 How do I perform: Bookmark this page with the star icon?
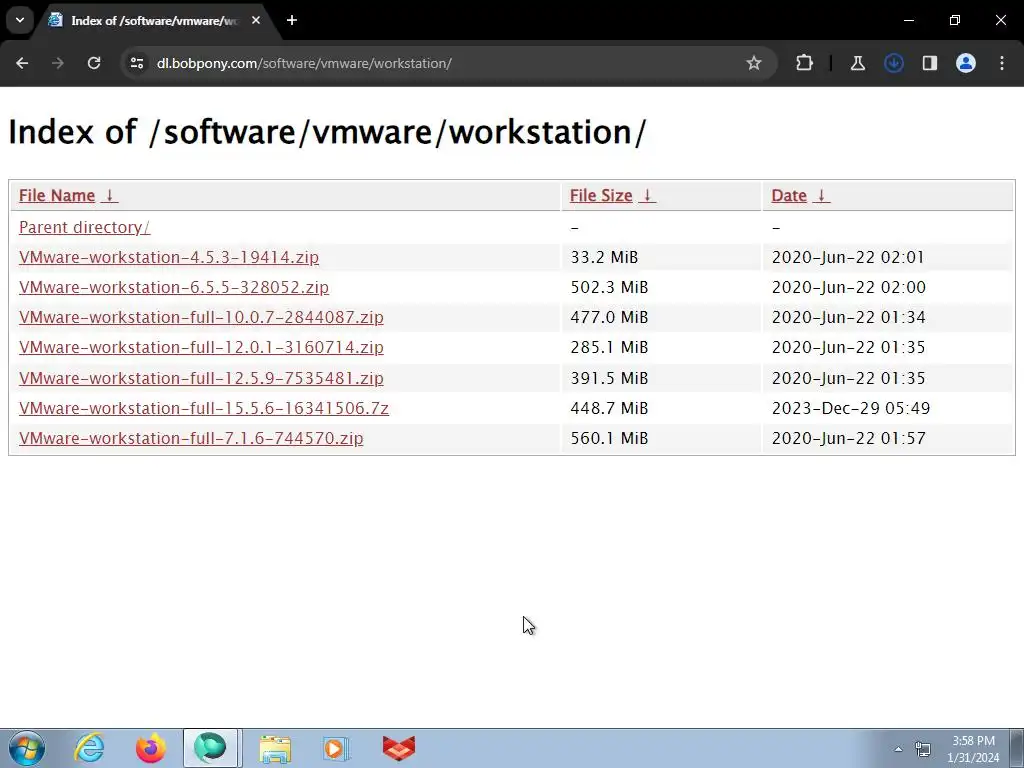click(x=754, y=63)
